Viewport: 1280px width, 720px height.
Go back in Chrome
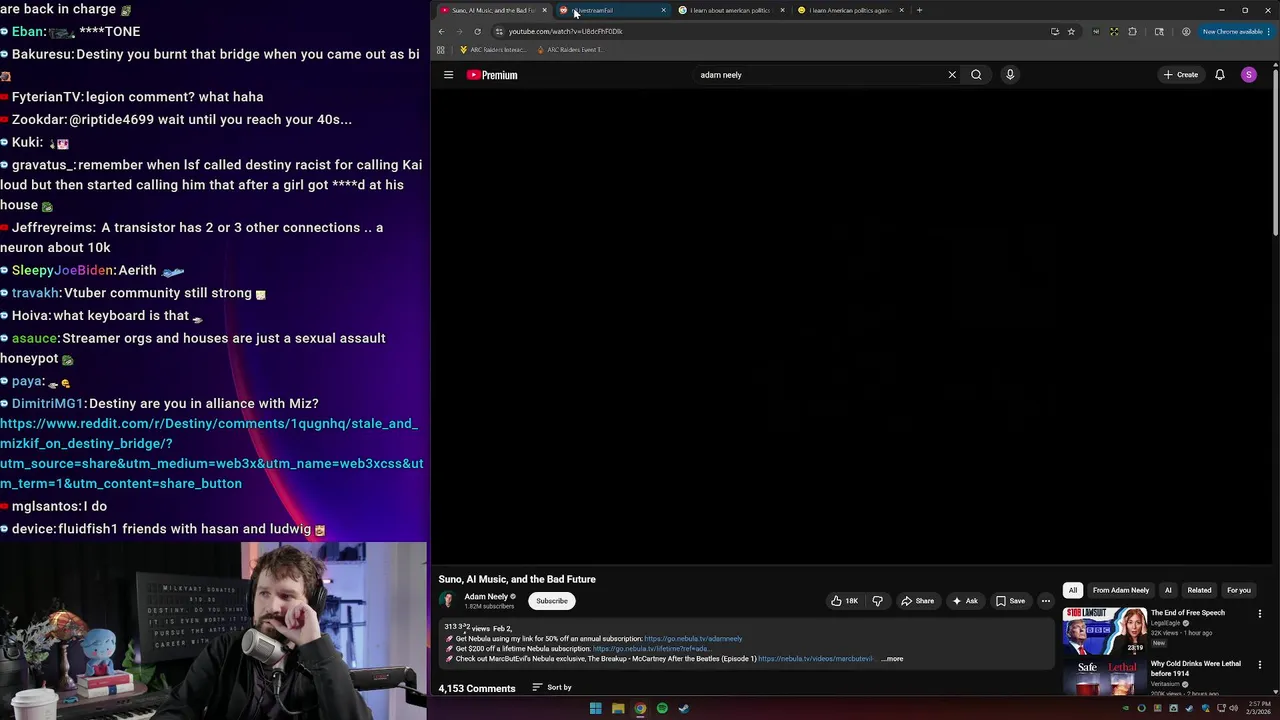[x=441, y=31]
